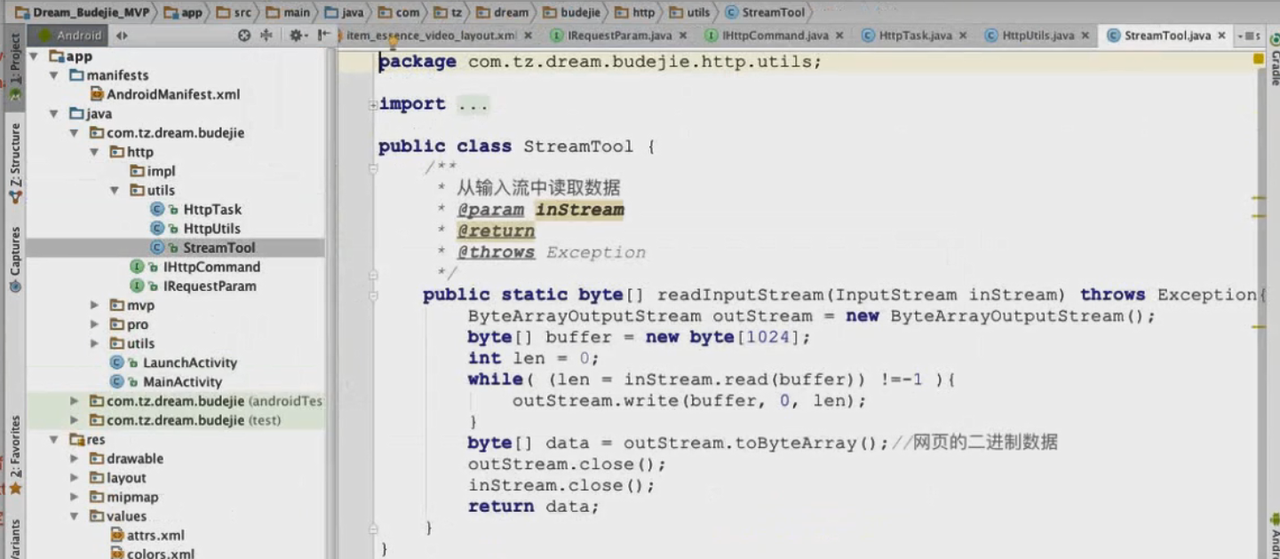Close the item_essence_video_layout.xml tab
This screenshot has height=559, width=1280.
(527, 35)
